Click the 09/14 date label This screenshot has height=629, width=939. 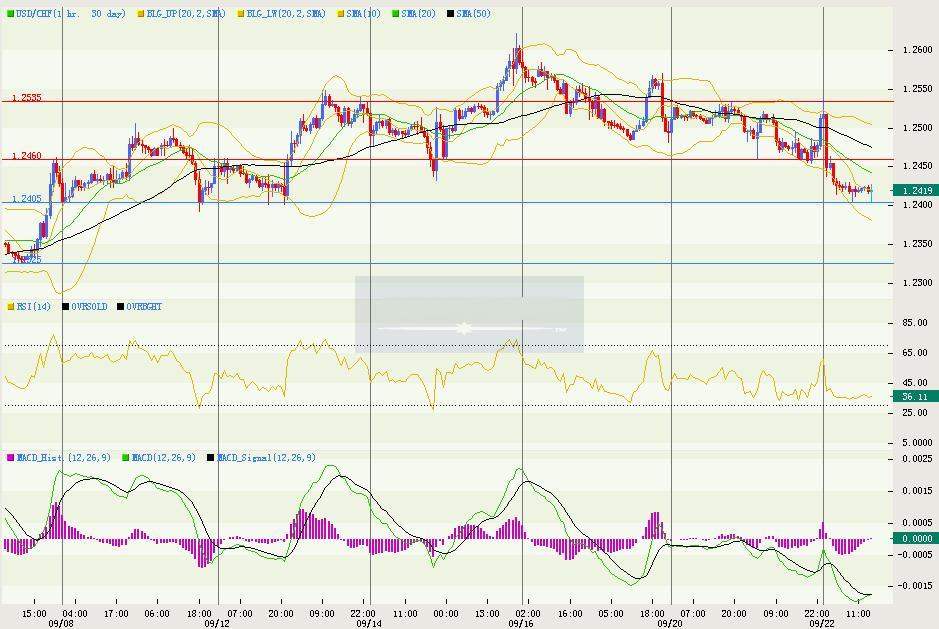(x=369, y=623)
